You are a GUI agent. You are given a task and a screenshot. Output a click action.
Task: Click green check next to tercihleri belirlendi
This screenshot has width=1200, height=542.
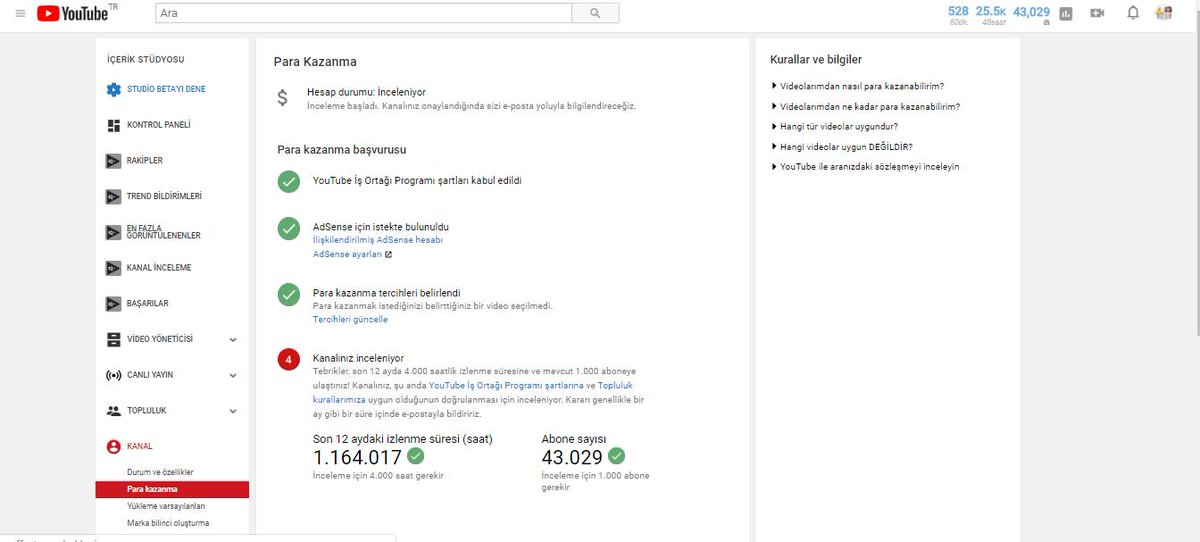[288, 294]
